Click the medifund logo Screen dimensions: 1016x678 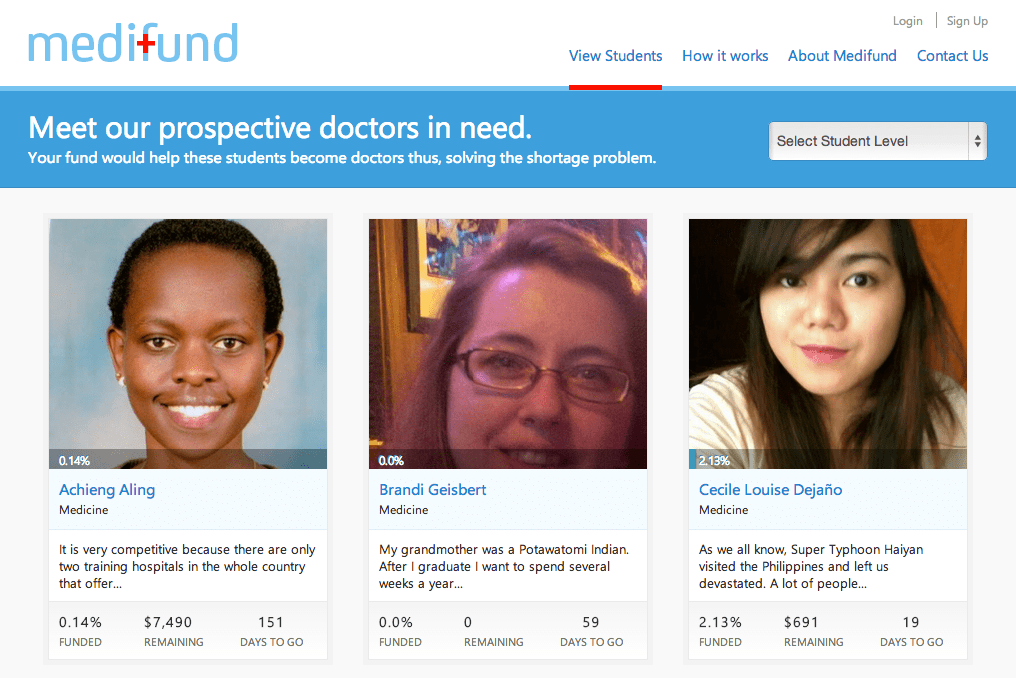(x=133, y=44)
